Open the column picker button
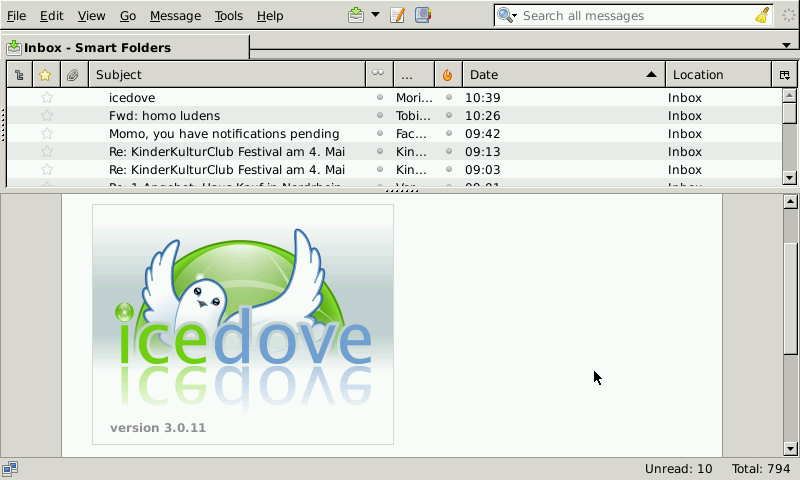This screenshot has width=800, height=480. (784, 75)
